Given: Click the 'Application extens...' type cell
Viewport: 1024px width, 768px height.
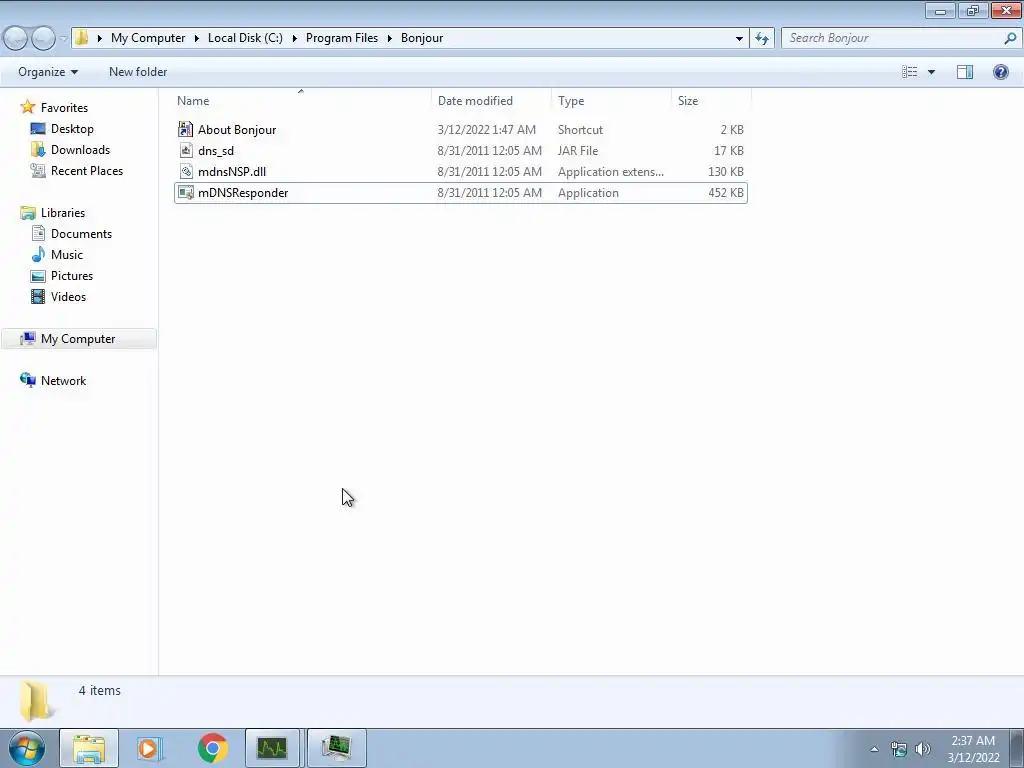Looking at the screenshot, I should coord(611,172).
